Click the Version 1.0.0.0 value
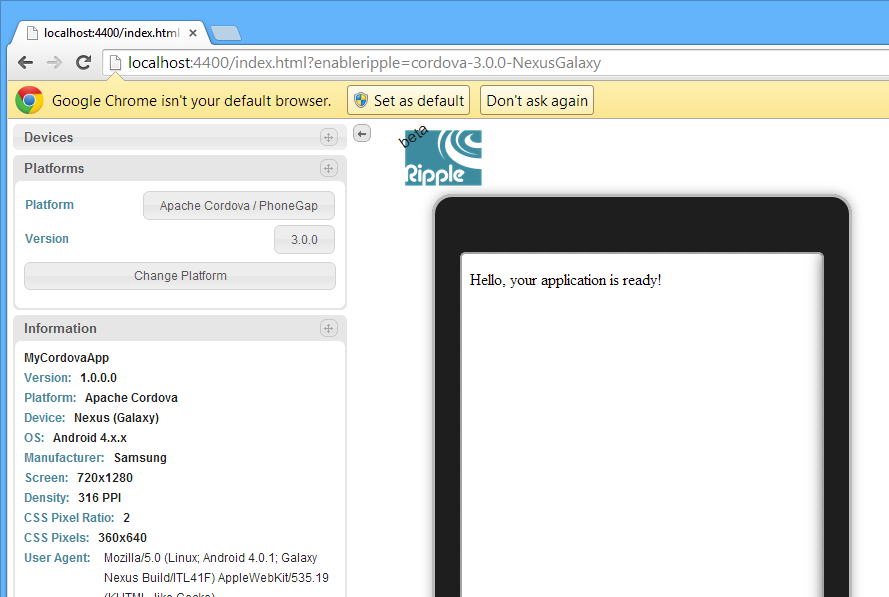Viewport: 889px width, 597px height. coord(98,378)
